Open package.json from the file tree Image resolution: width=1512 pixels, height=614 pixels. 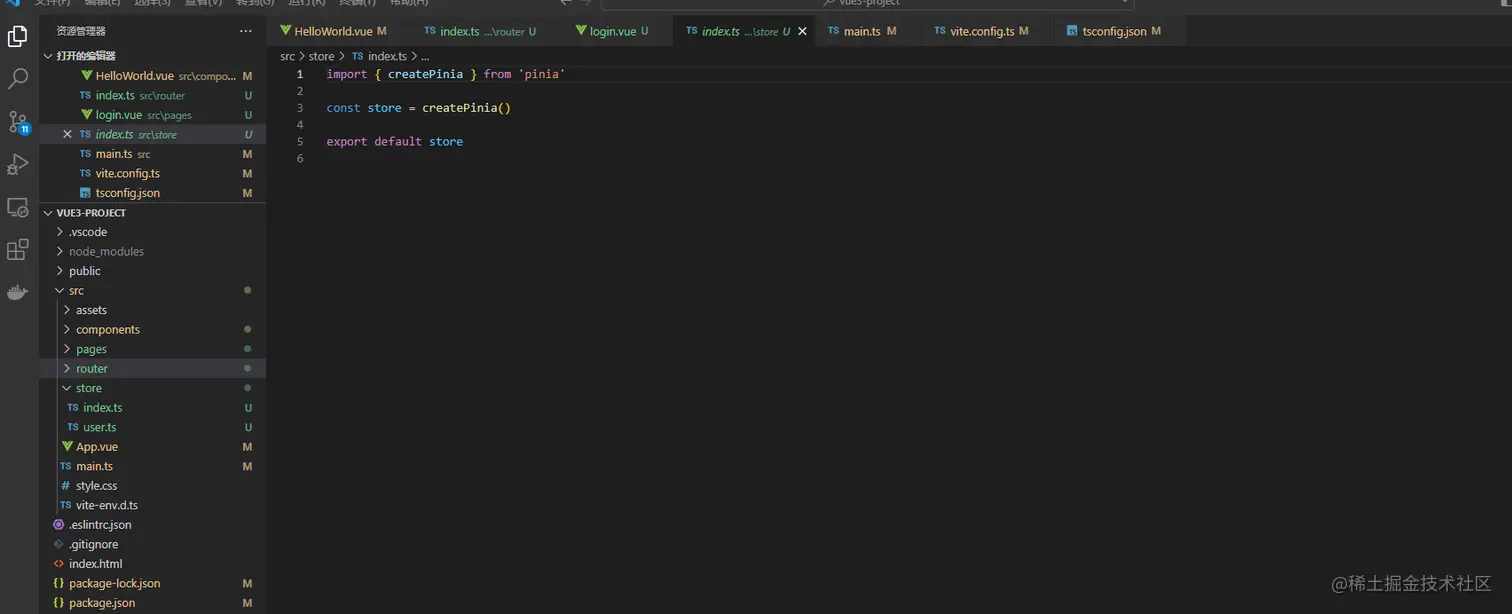tap(100, 602)
